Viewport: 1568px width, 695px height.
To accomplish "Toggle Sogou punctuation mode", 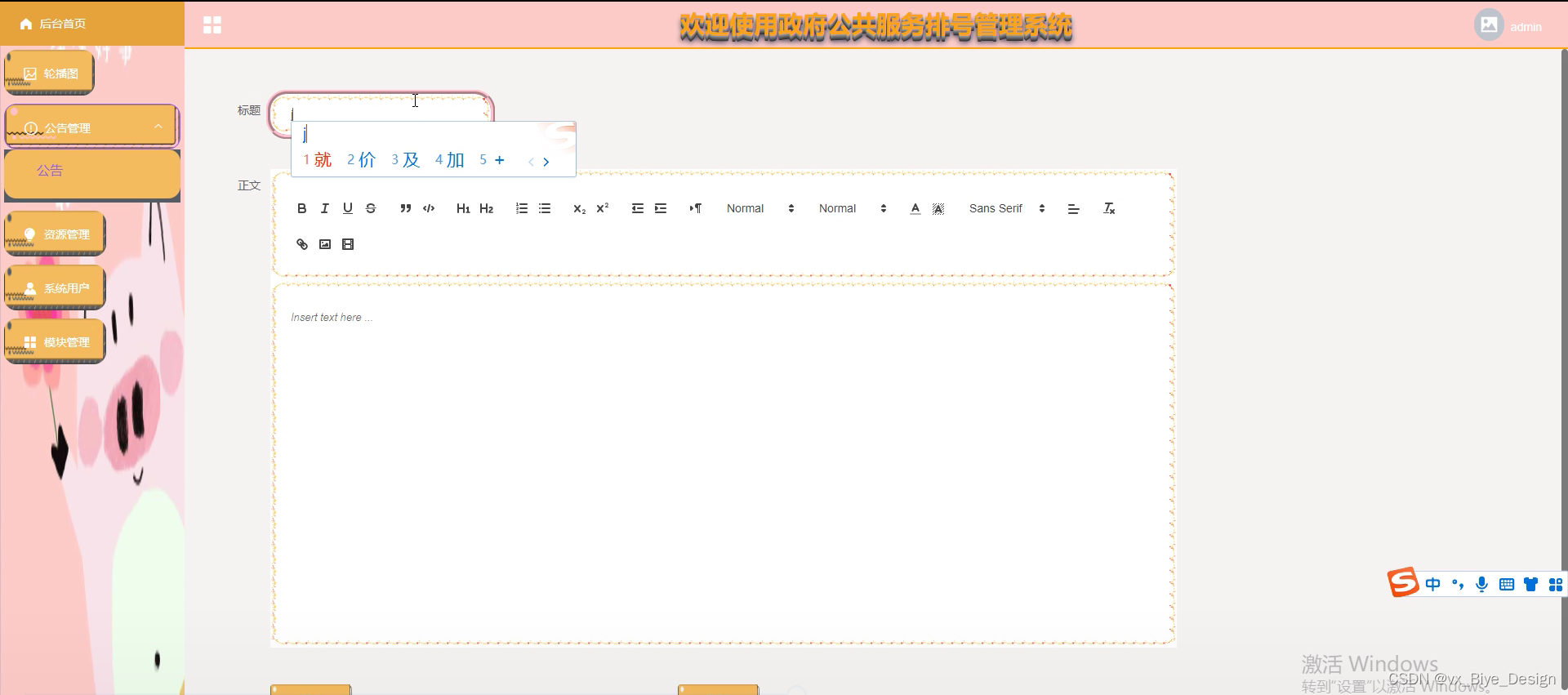I will pos(1458,584).
